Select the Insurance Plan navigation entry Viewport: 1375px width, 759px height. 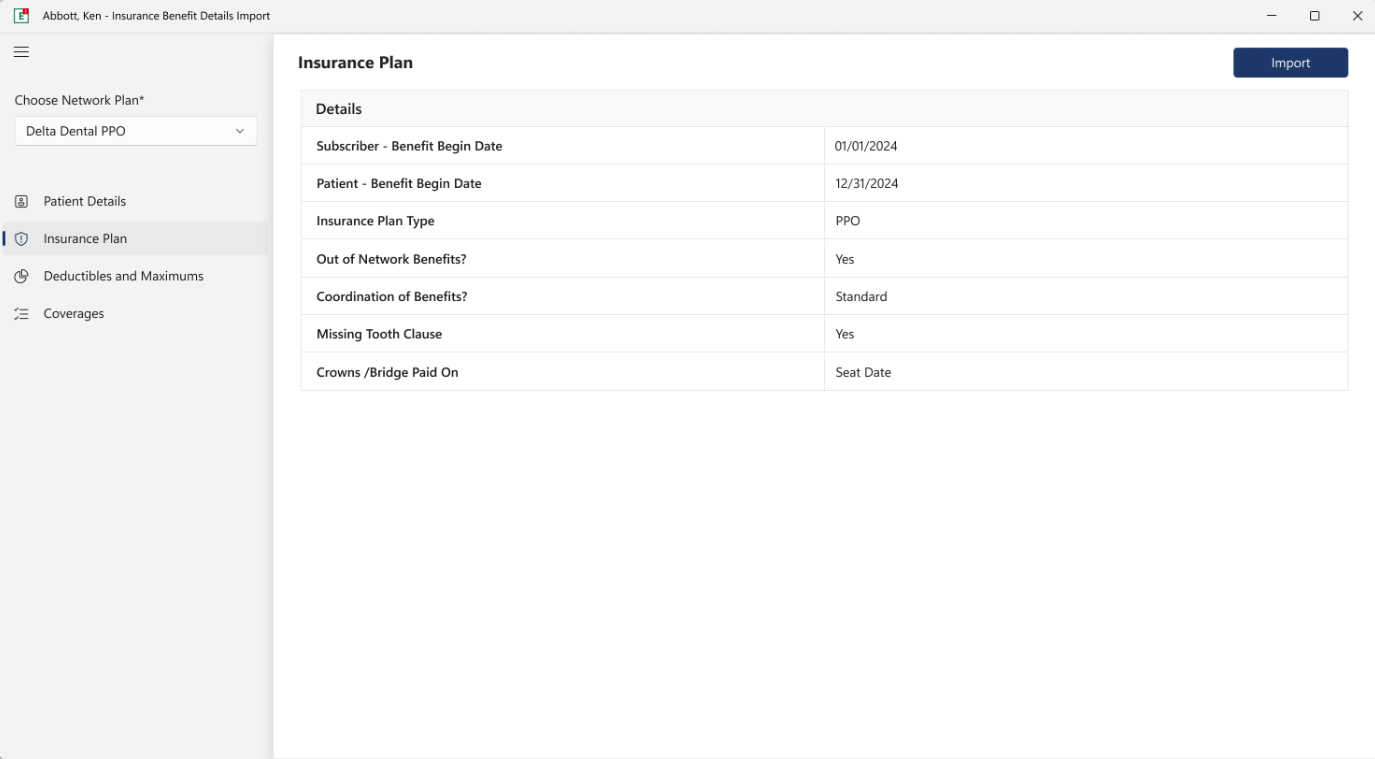pos(84,238)
